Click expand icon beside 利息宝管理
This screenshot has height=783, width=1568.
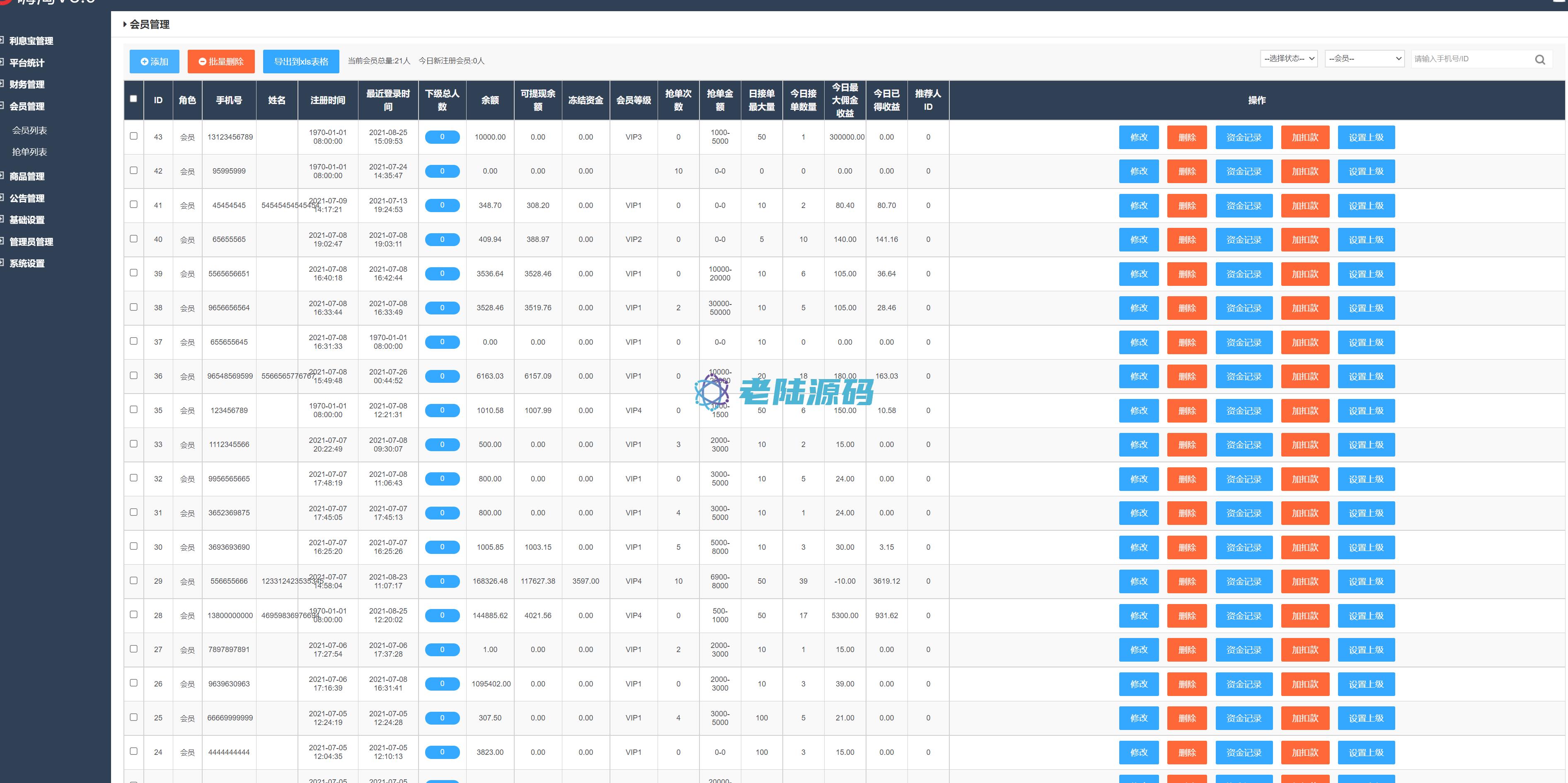(2, 40)
